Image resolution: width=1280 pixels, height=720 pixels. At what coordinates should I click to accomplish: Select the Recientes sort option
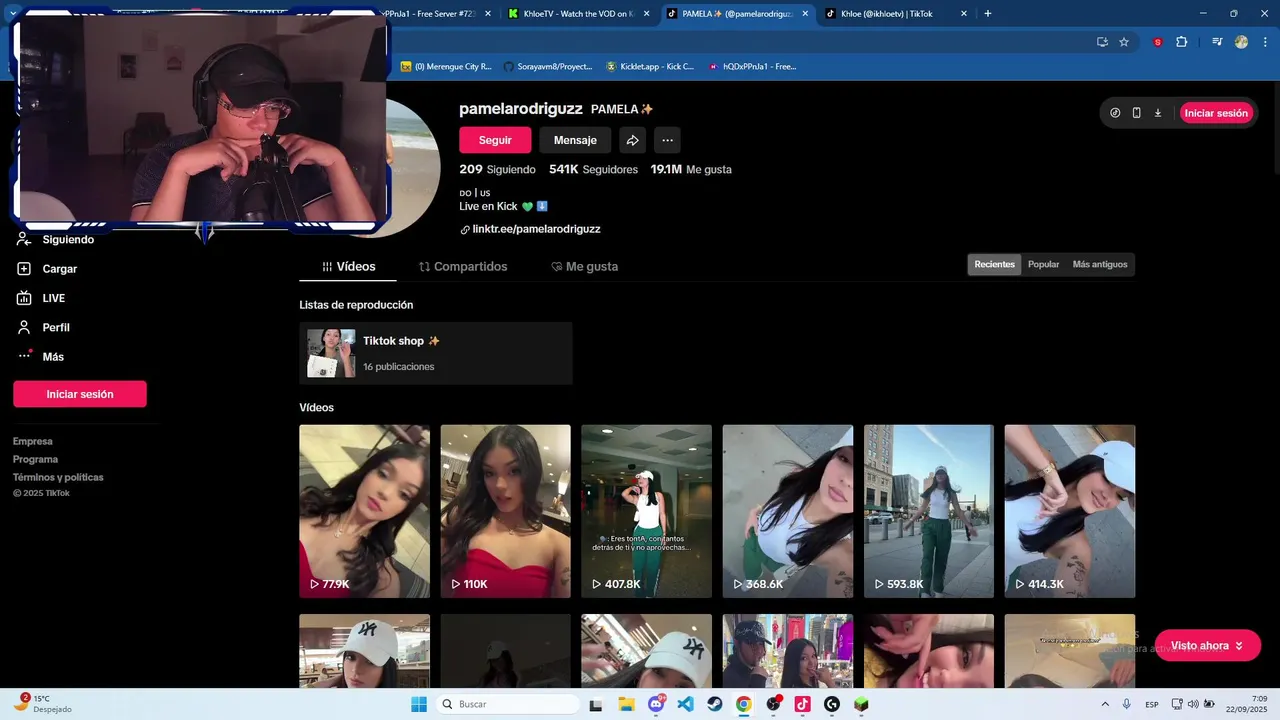pyautogui.click(x=994, y=265)
